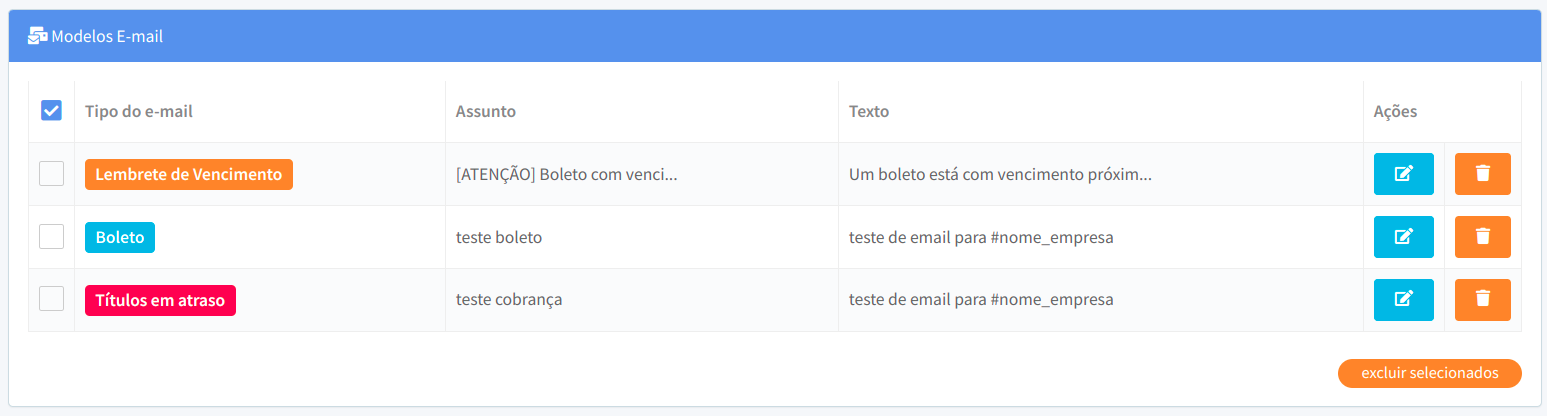1547x416 pixels.
Task: Edit the Boleto email template
Action: click(1403, 237)
